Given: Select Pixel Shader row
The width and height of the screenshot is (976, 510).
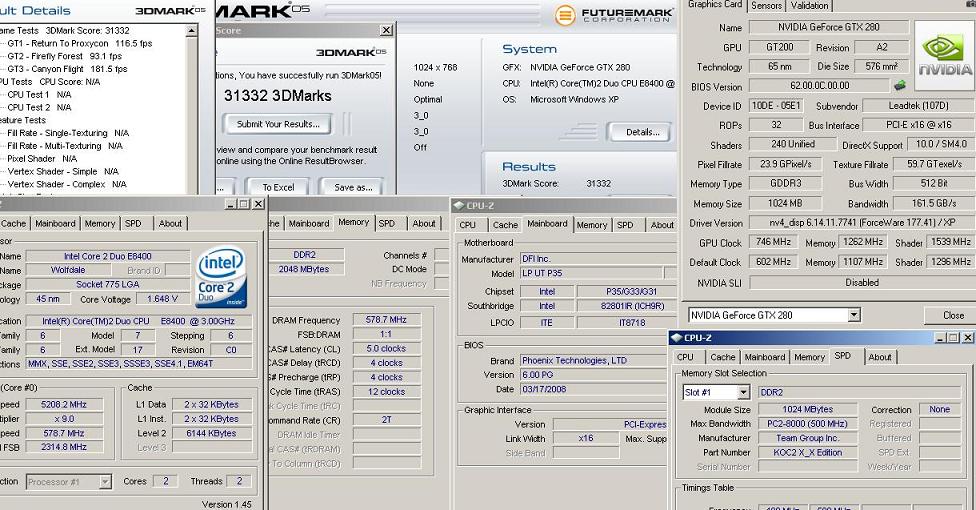Looking at the screenshot, I should click(x=42, y=159).
